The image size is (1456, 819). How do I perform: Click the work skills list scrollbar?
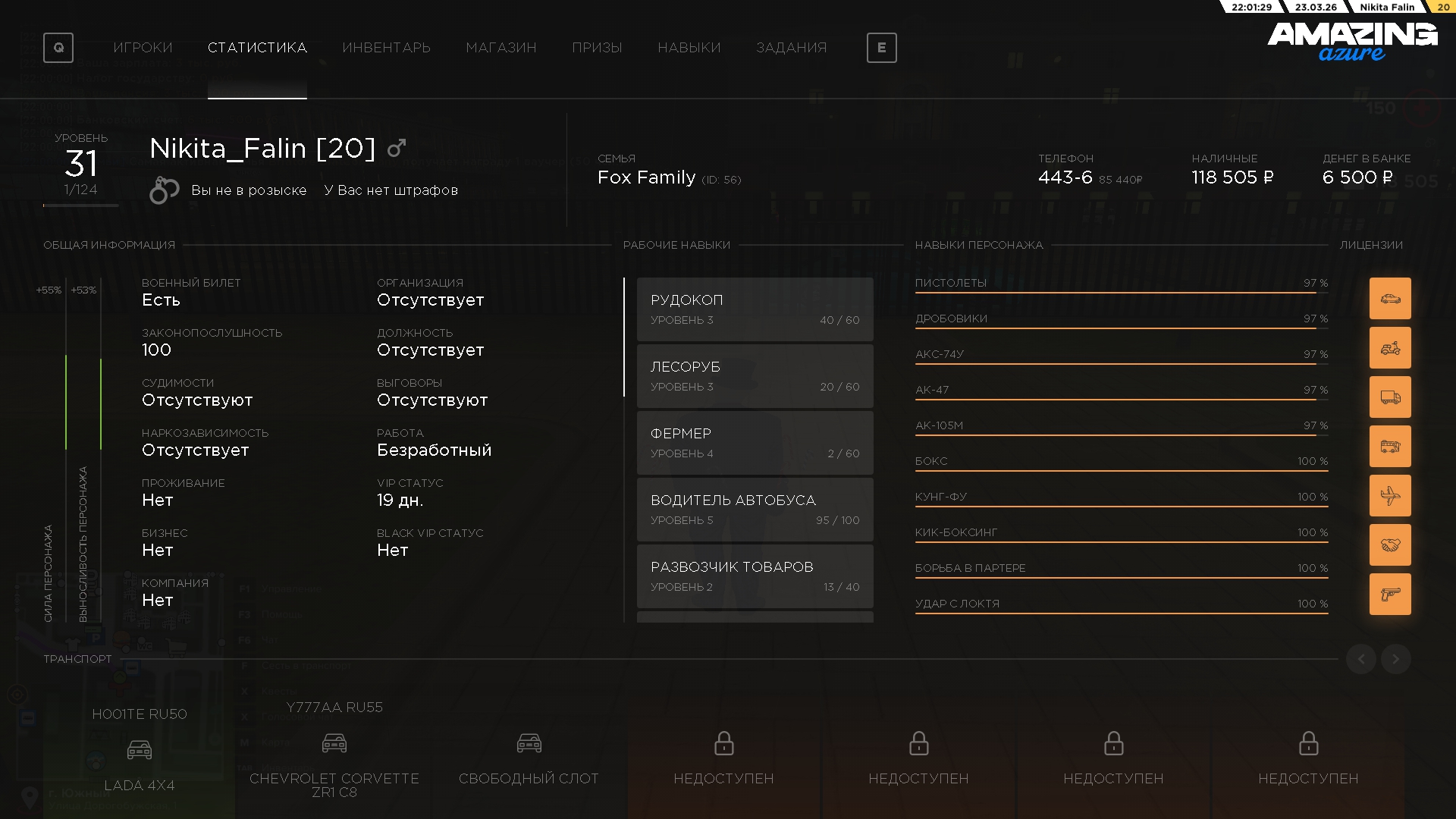[x=624, y=337]
